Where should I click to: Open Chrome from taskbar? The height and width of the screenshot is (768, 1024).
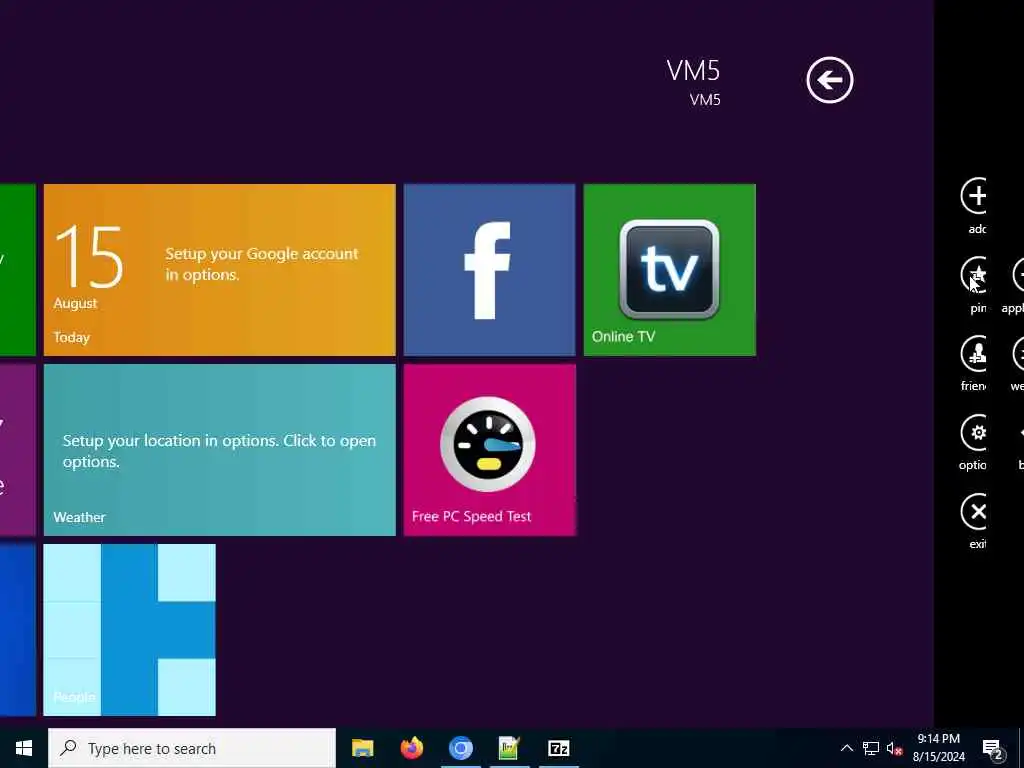[x=460, y=748]
